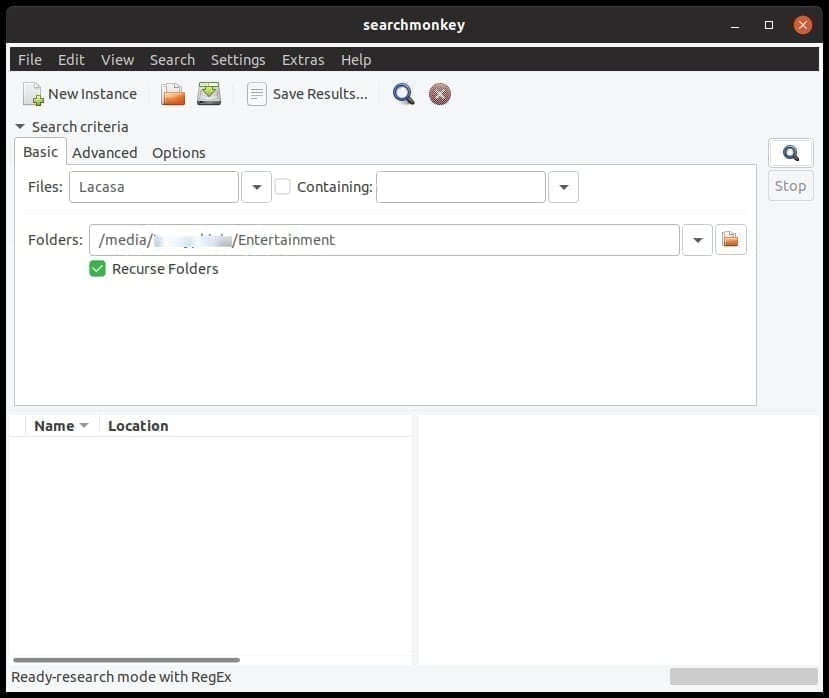Viewport: 829px width, 698px height.
Task: Click the import criteria toolbar icon
Action: (207, 93)
